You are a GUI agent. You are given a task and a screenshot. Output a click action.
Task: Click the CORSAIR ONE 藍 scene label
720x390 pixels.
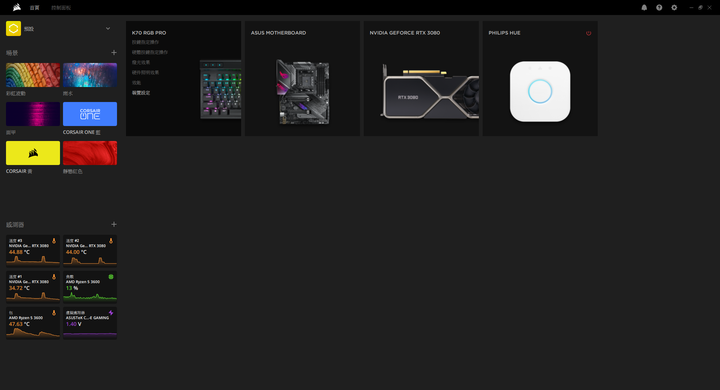tap(81, 132)
